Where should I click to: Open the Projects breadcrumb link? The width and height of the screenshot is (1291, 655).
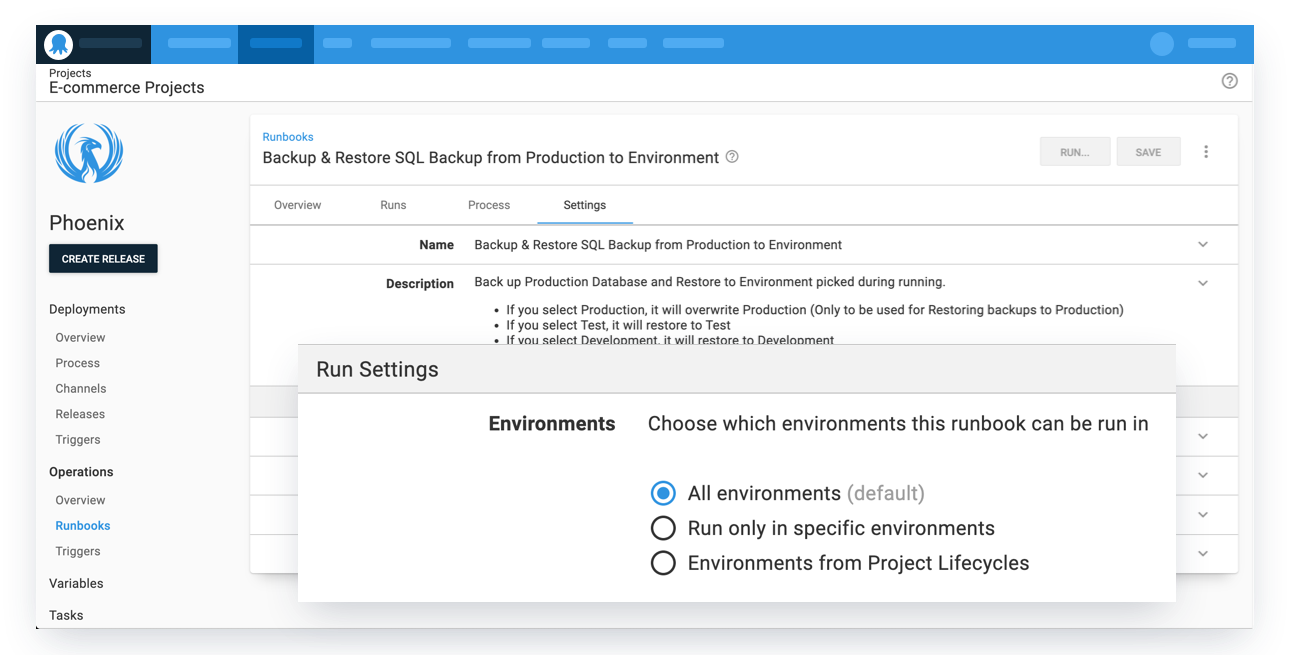pos(70,73)
